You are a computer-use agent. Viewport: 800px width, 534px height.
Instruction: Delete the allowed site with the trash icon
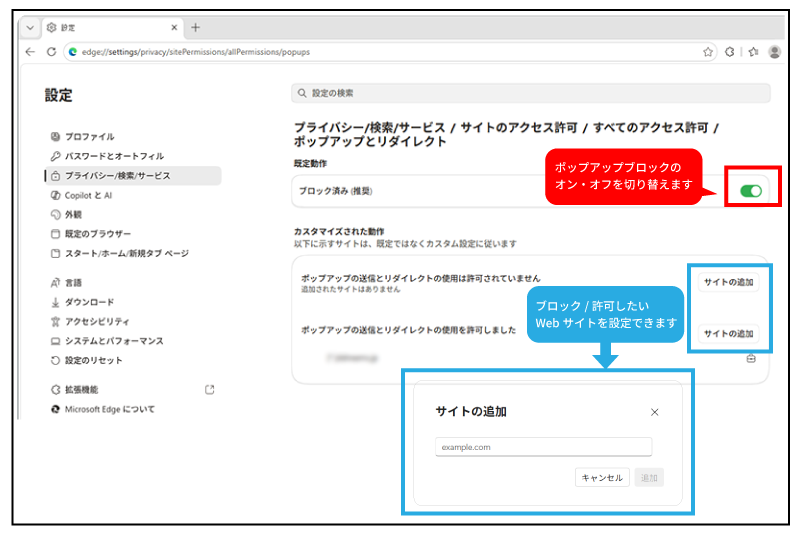click(x=751, y=359)
